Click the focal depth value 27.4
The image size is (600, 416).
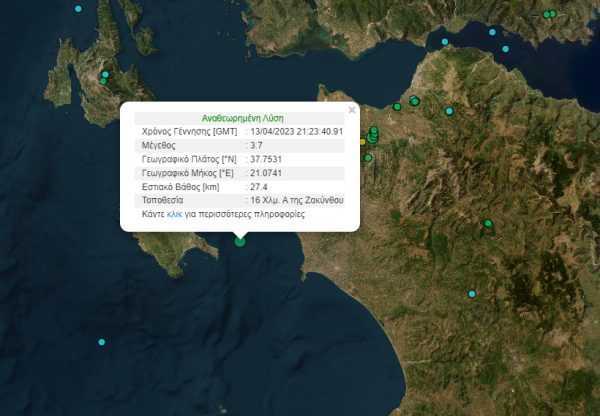click(258, 187)
